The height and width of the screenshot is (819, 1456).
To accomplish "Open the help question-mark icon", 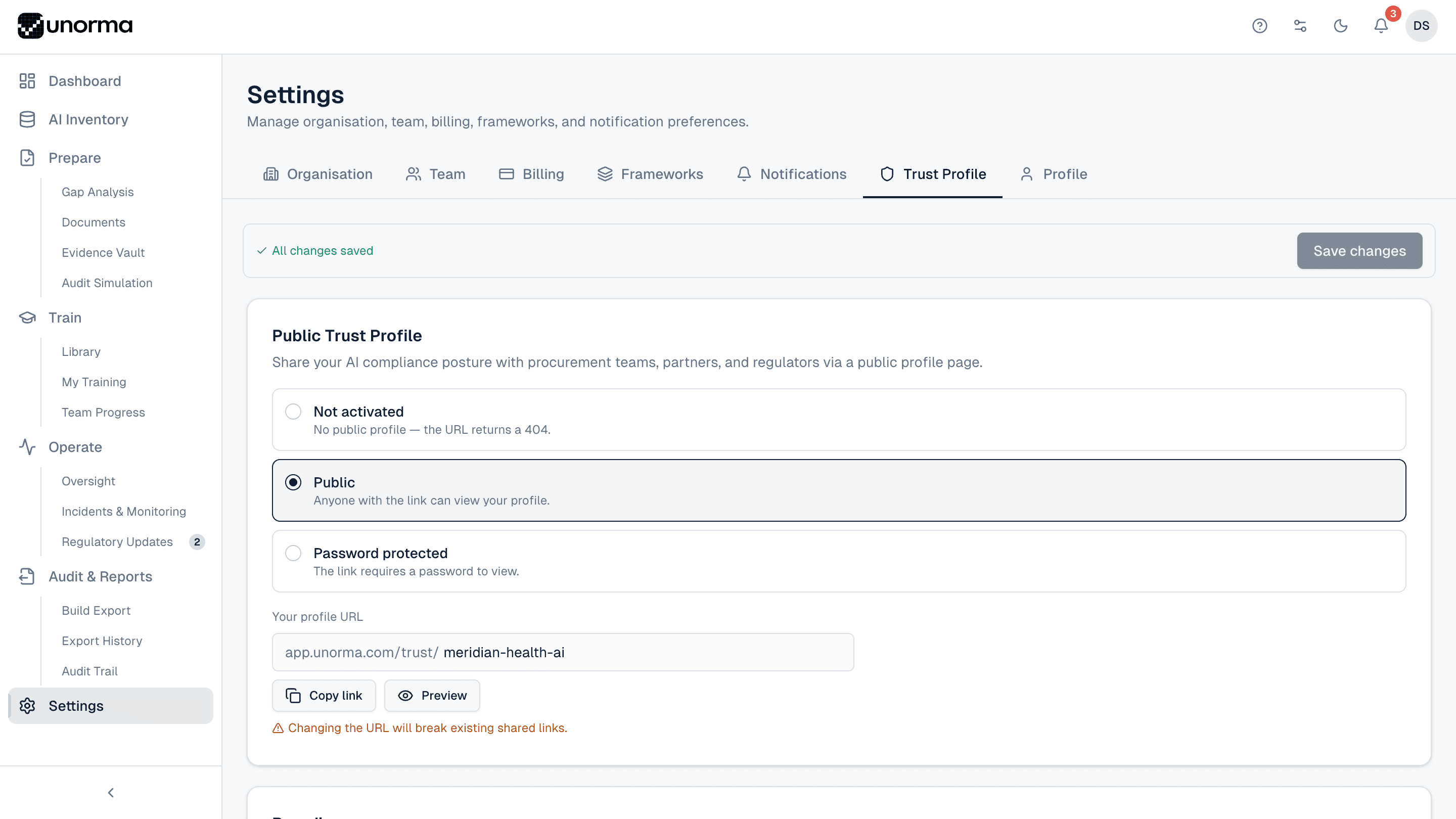I will coord(1259,25).
